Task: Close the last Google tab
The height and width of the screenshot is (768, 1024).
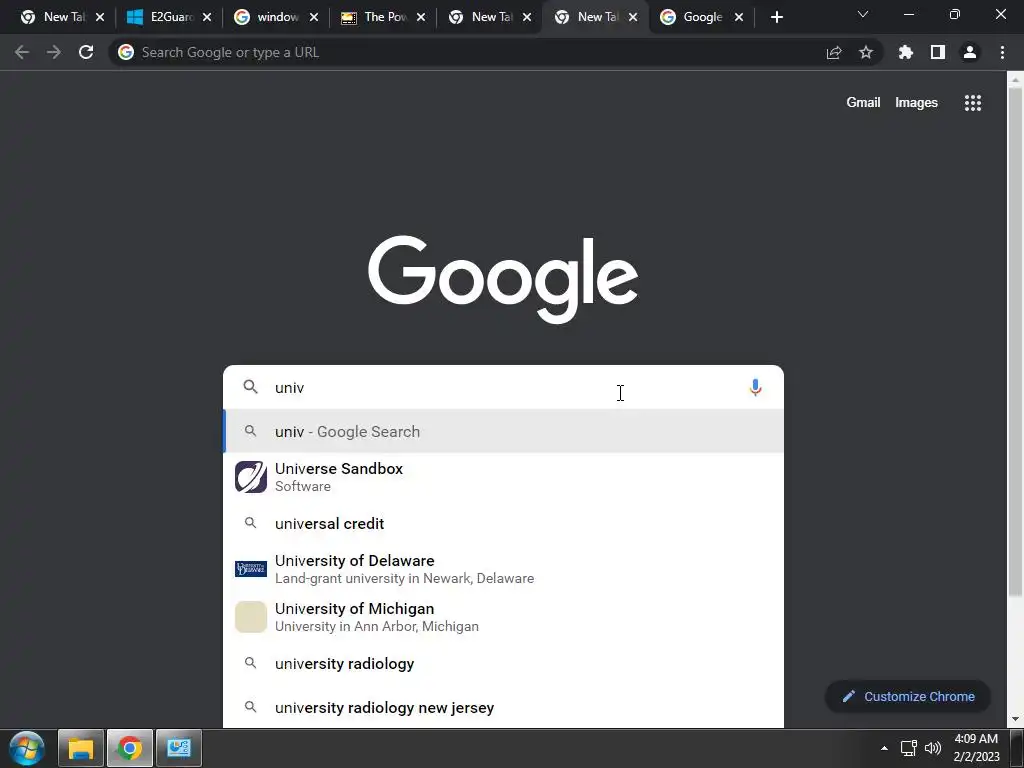Action: [x=739, y=17]
